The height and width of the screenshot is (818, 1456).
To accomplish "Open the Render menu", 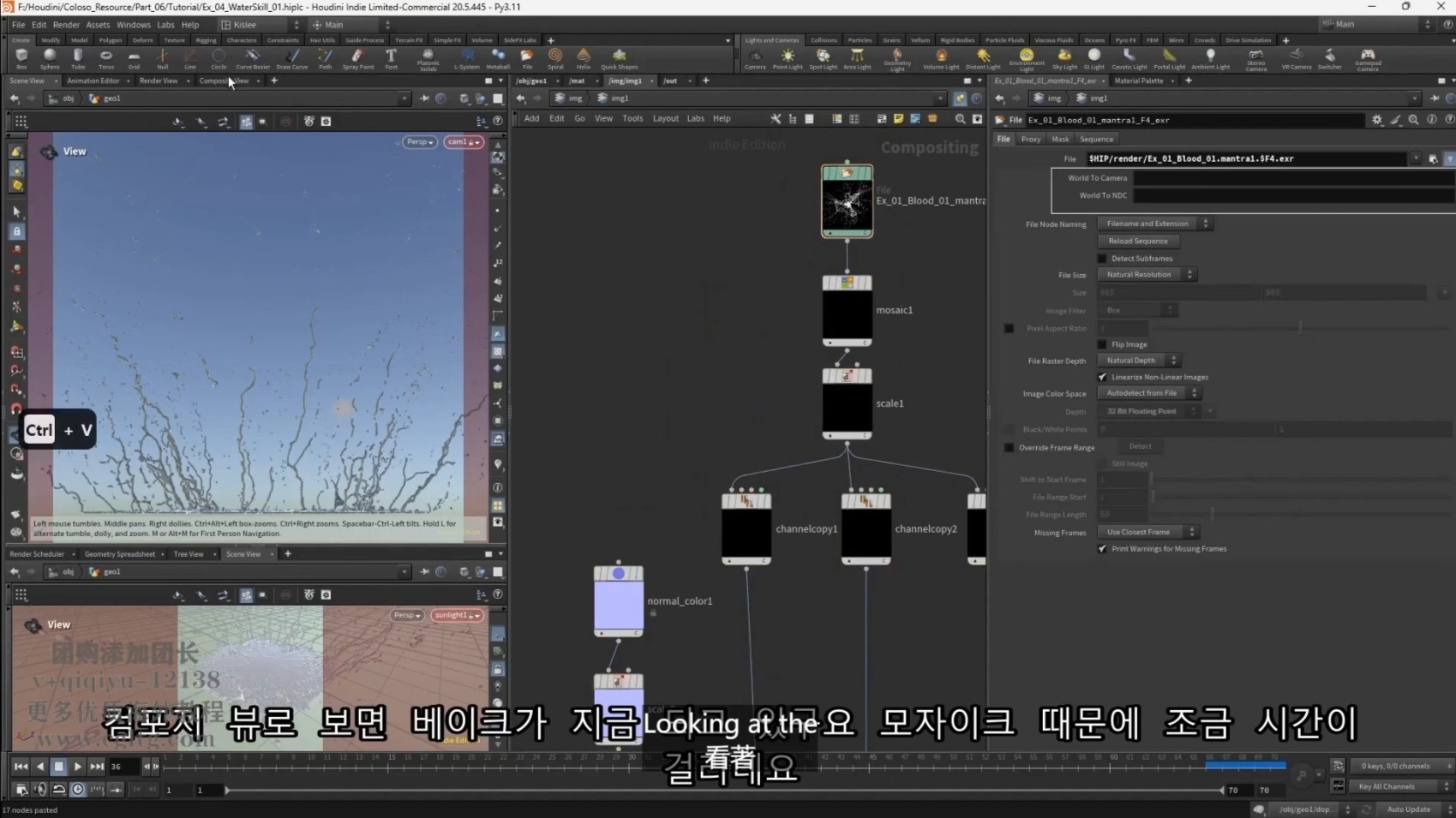I will point(66,25).
